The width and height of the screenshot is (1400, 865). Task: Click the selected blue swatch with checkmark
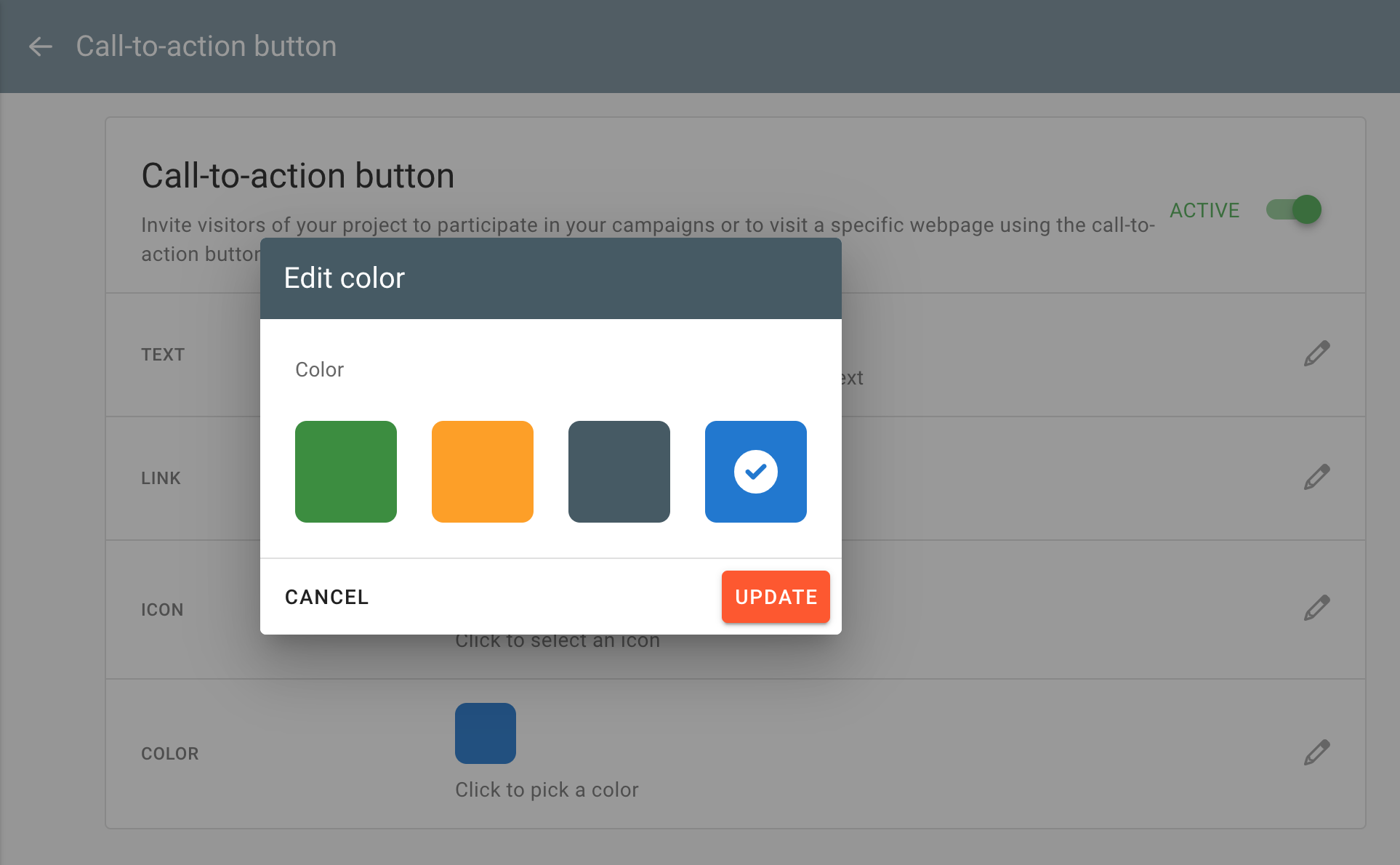tap(756, 472)
